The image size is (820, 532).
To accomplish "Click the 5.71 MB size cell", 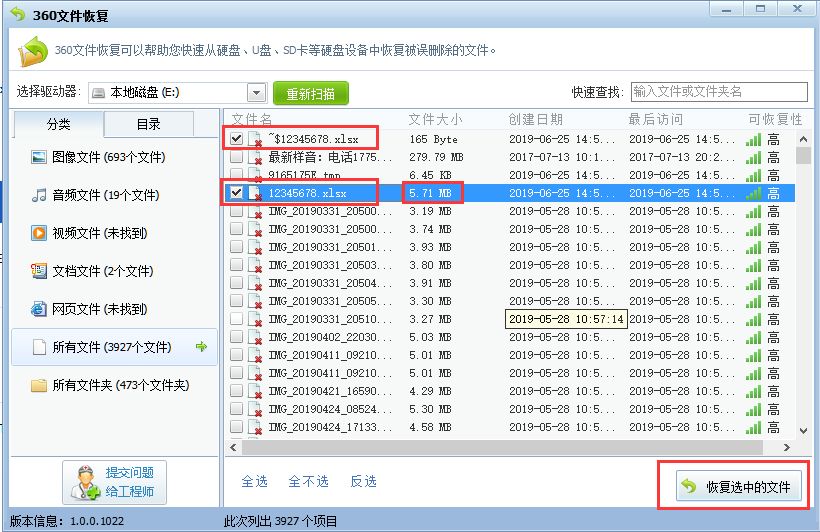I will 430,193.
